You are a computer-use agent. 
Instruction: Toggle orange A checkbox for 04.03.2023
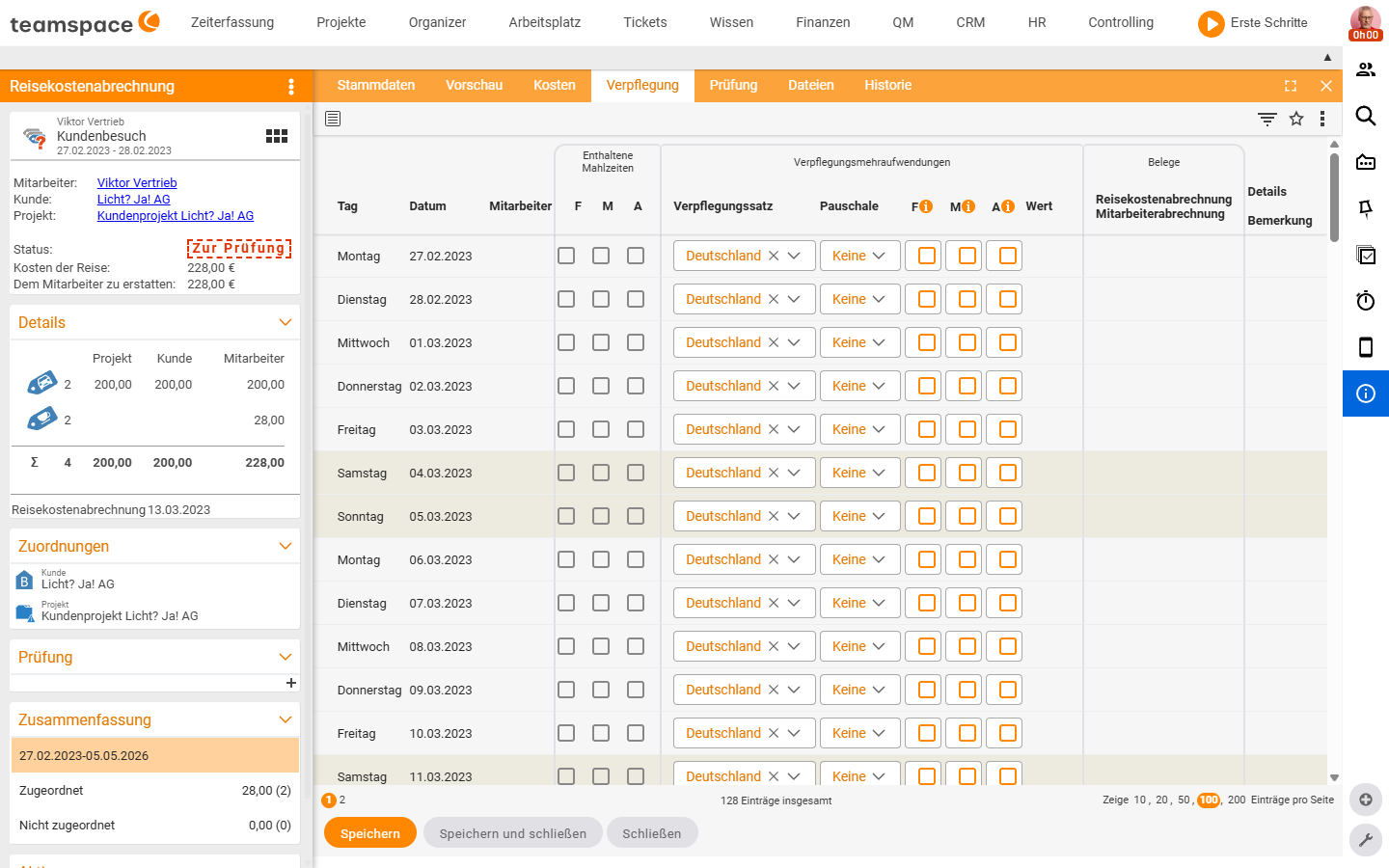[1008, 473]
